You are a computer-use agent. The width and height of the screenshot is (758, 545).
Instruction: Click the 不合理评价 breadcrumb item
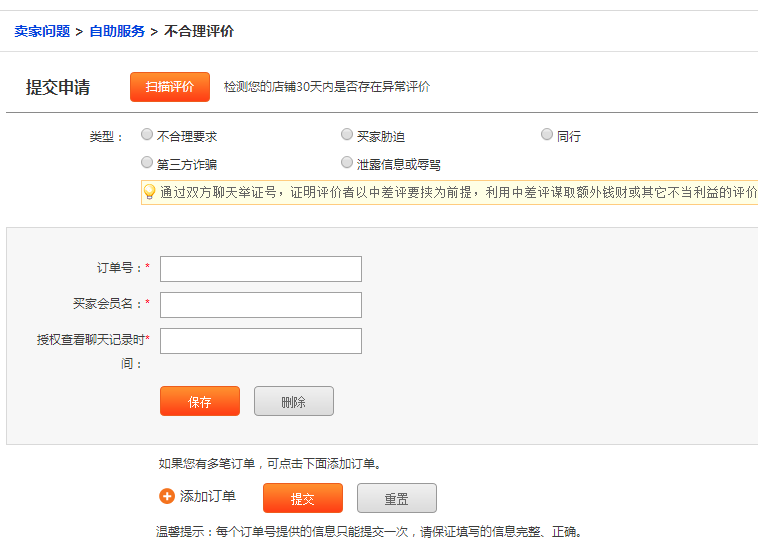199,31
